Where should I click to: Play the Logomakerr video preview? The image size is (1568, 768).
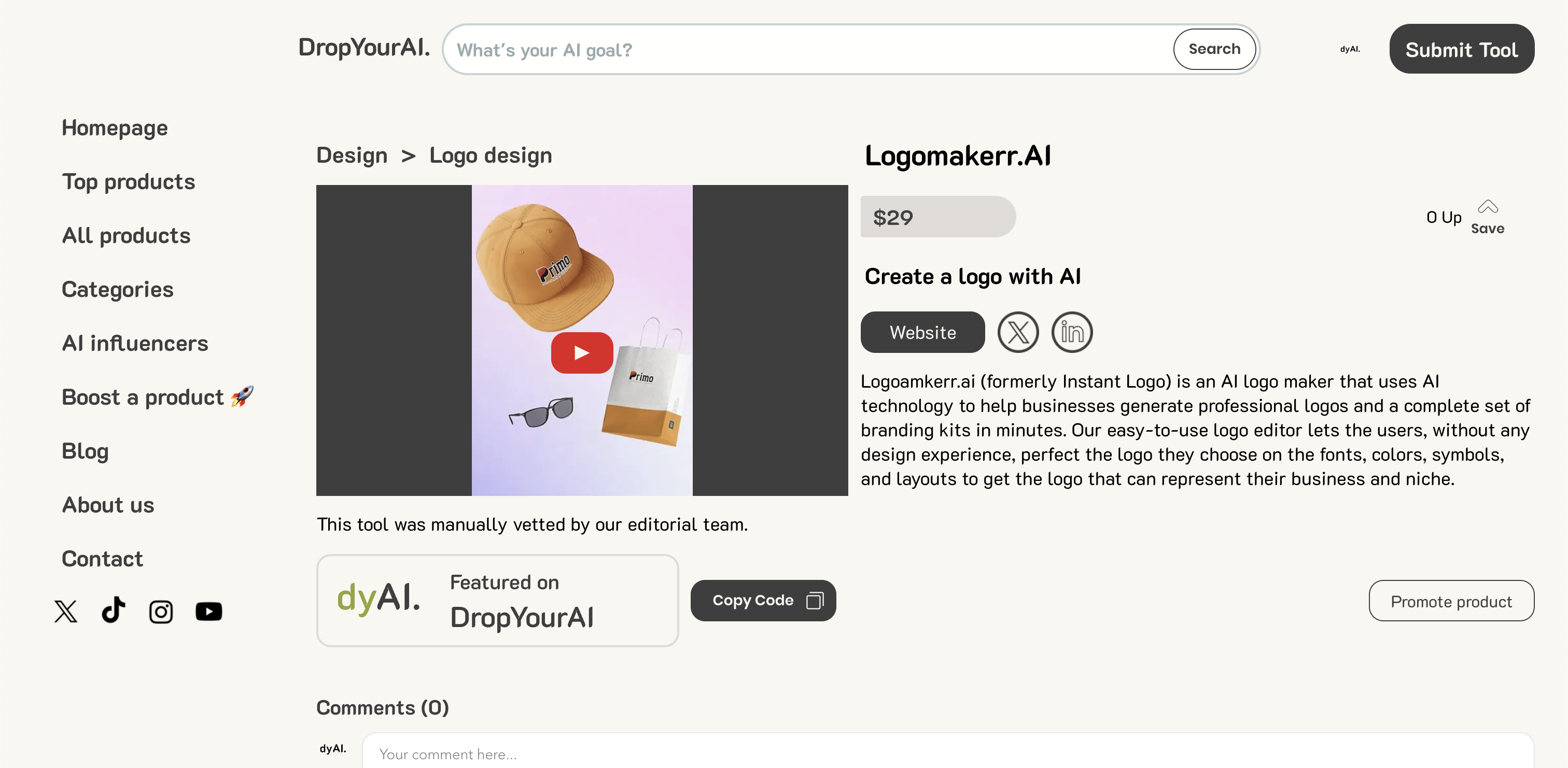coord(581,353)
